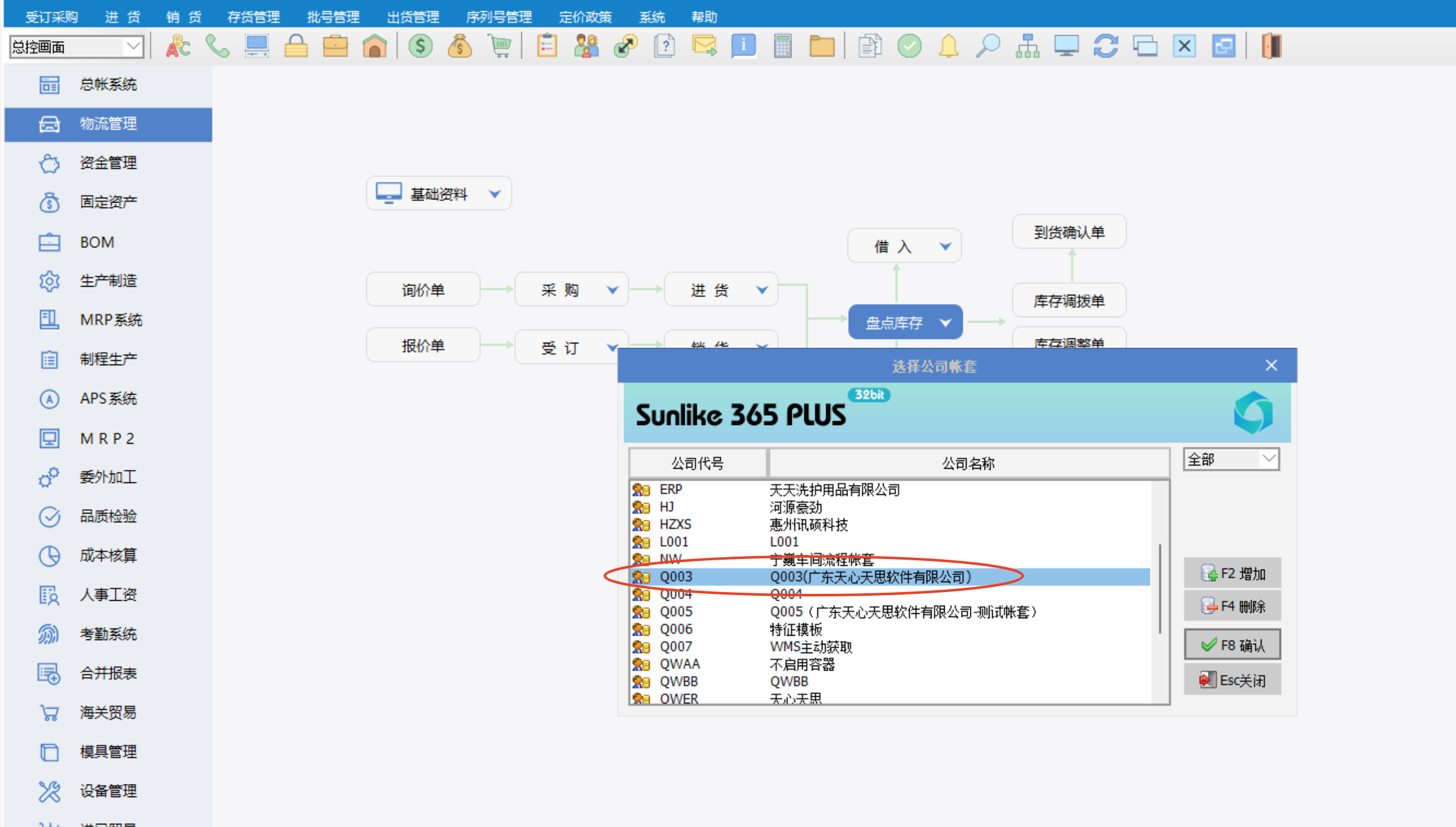Image resolution: width=1456 pixels, height=827 pixels.
Task: Click the cascade windows toolbar icon
Action: (x=1145, y=46)
